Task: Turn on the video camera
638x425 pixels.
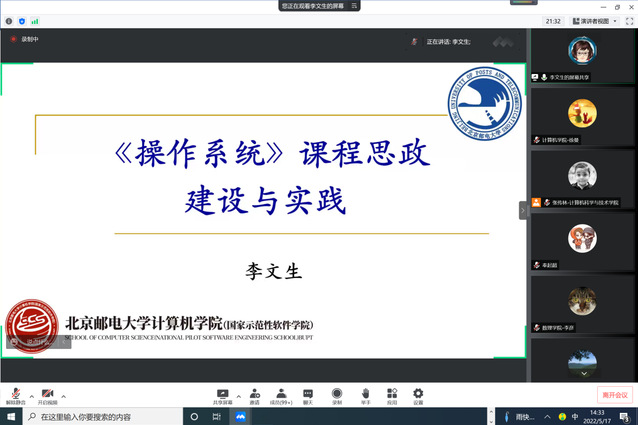Action: click(47, 394)
